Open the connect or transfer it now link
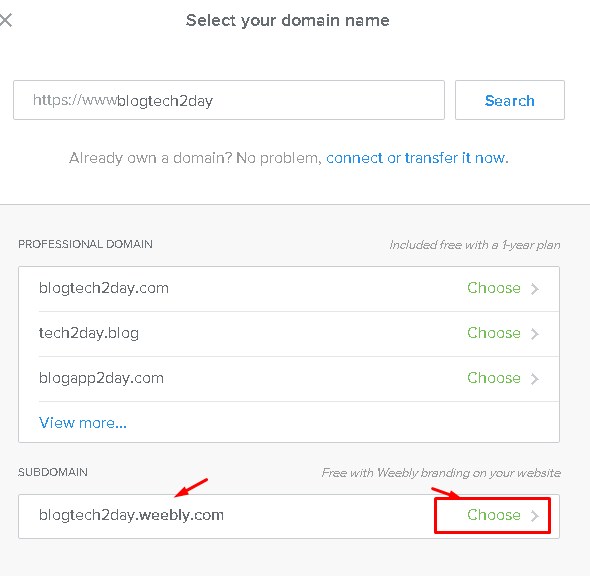Viewport: 590px width, 576px height. [417, 158]
